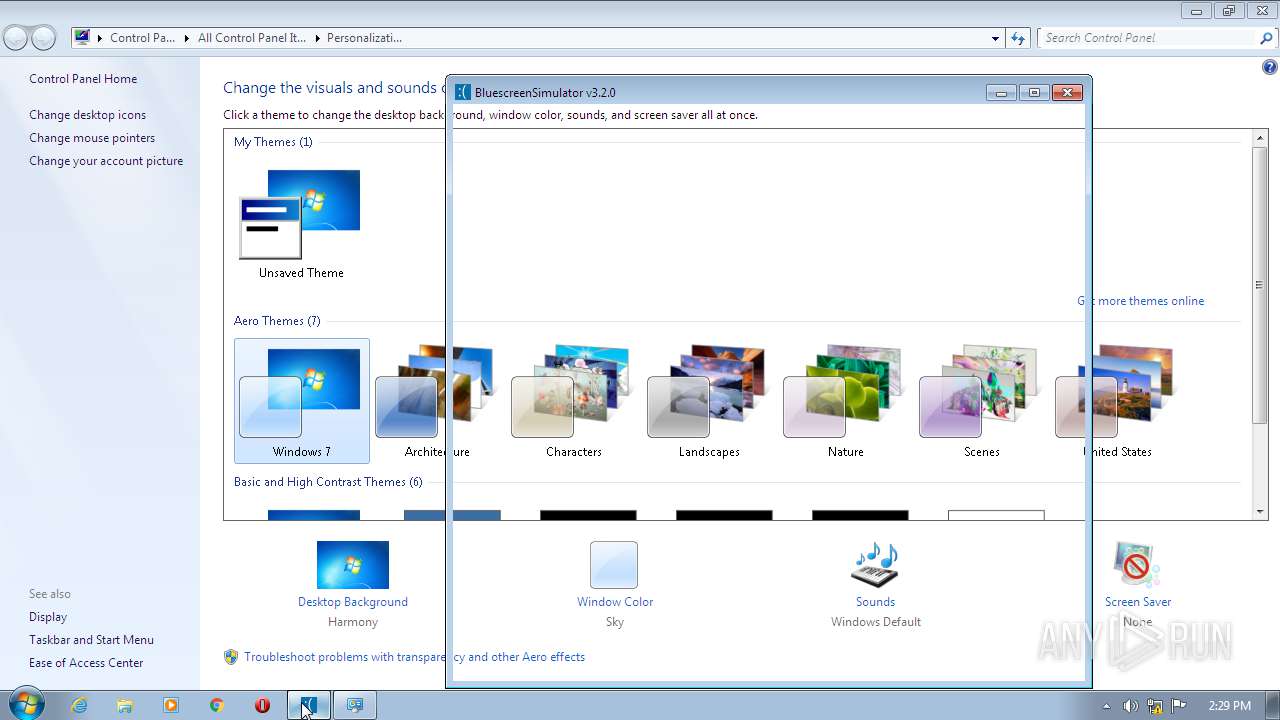Click the Forward navigation button

coord(43,38)
